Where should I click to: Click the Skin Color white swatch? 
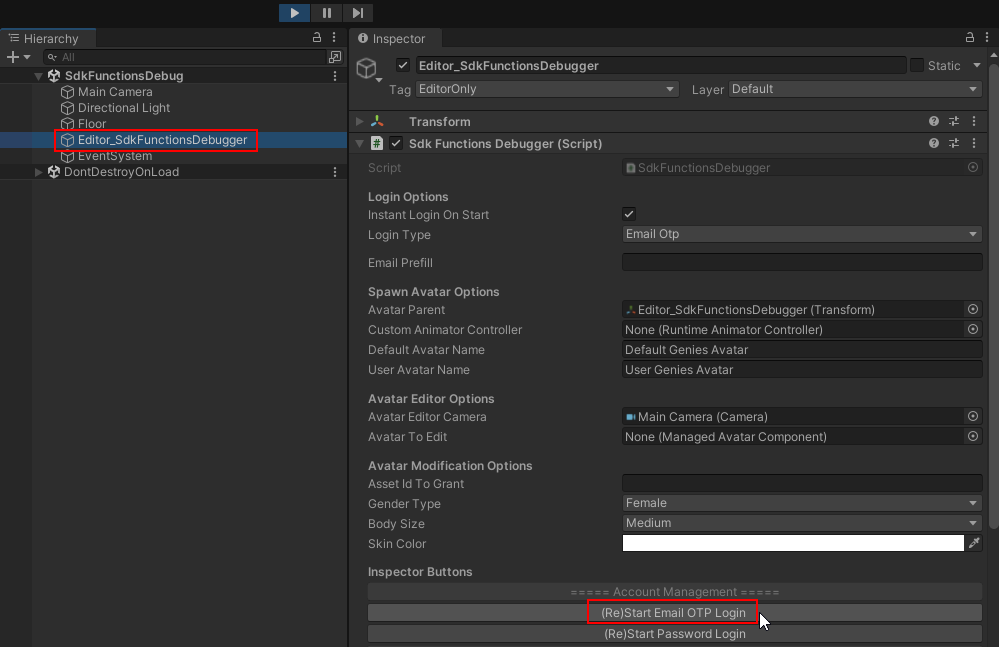tap(792, 543)
